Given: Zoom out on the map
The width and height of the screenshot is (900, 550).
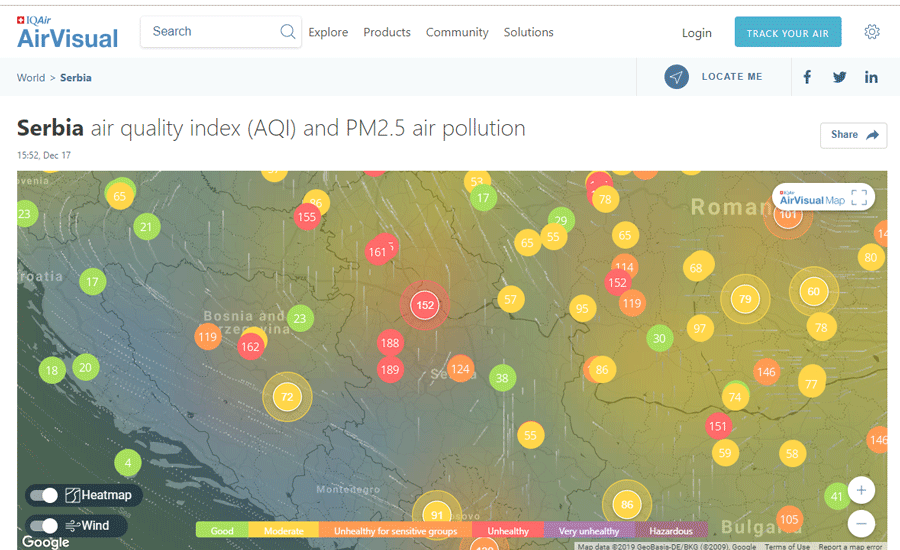Looking at the screenshot, I should click(x=861, y=523).
